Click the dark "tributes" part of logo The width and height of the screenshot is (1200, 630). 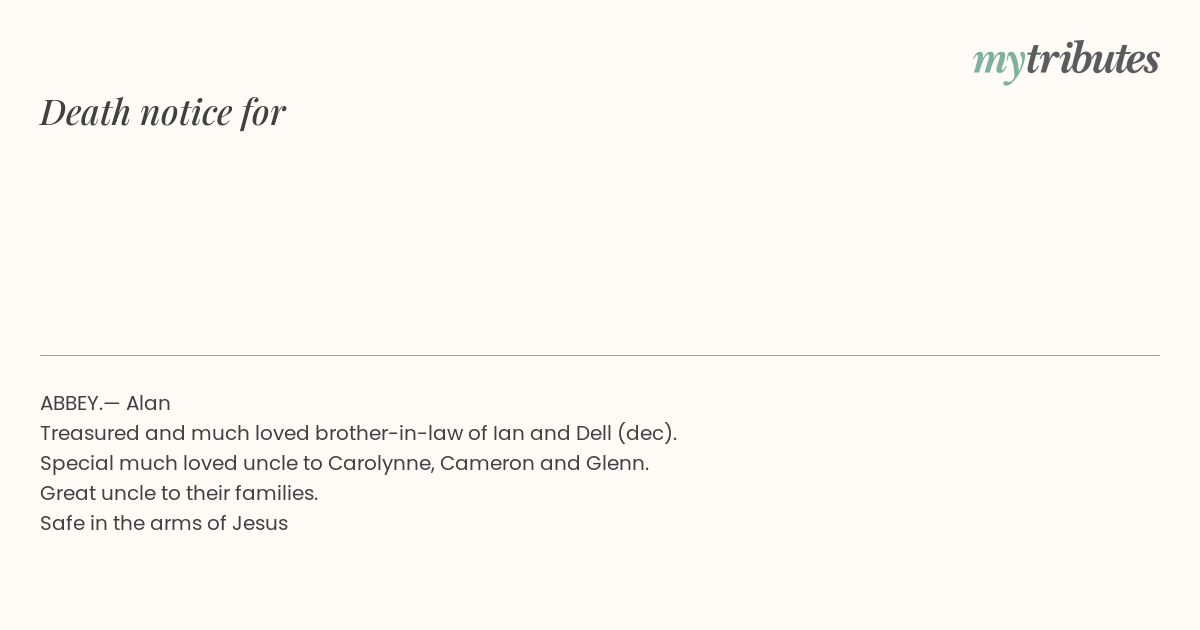(x=1093, y=58)
